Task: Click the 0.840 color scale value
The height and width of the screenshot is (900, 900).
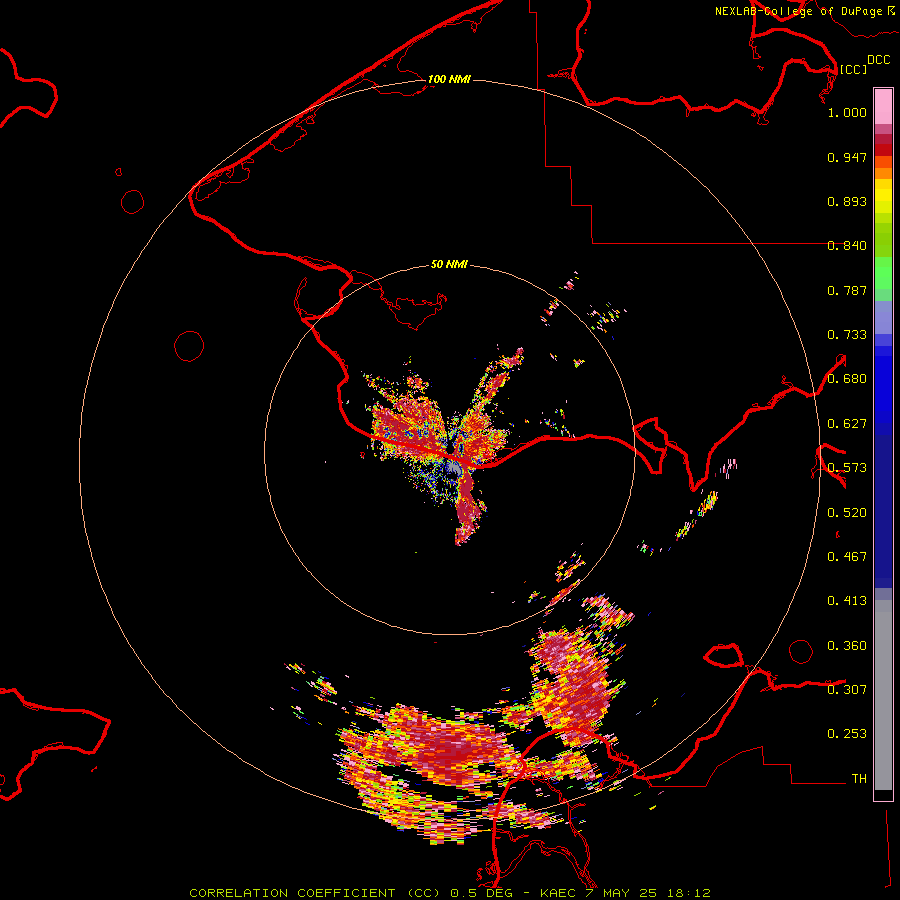Action: pyautogui.click(x=847, y=246)
